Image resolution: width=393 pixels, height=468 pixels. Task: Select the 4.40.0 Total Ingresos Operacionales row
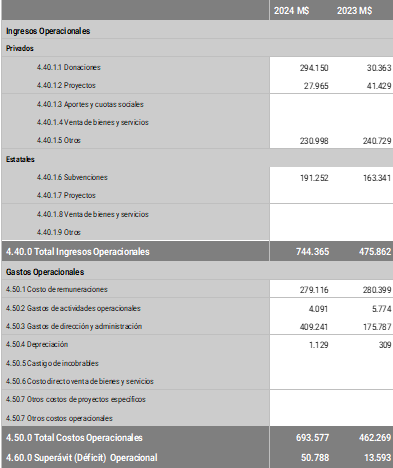(x=197, y=251)
